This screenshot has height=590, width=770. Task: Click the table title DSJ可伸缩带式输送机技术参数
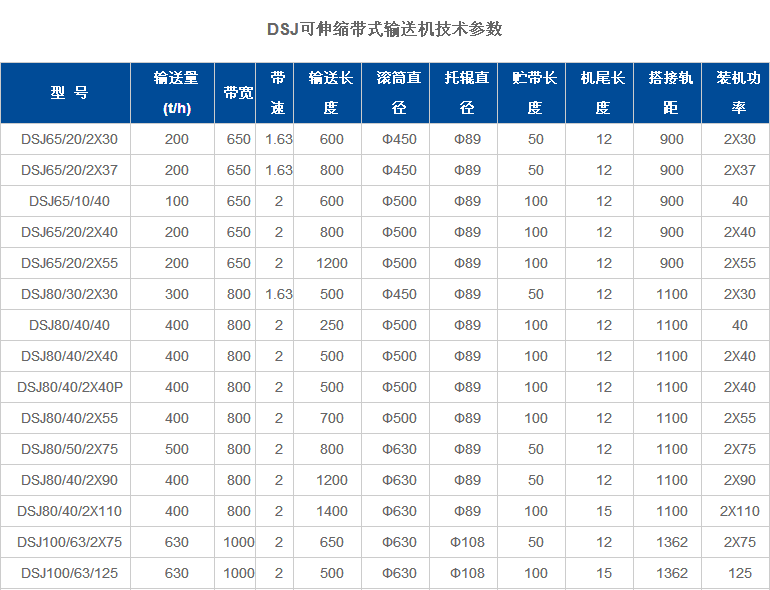[385, 29]
